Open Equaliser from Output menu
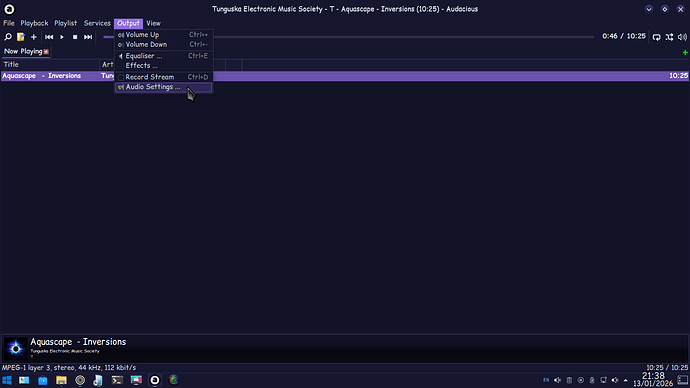 click(164, 56)
